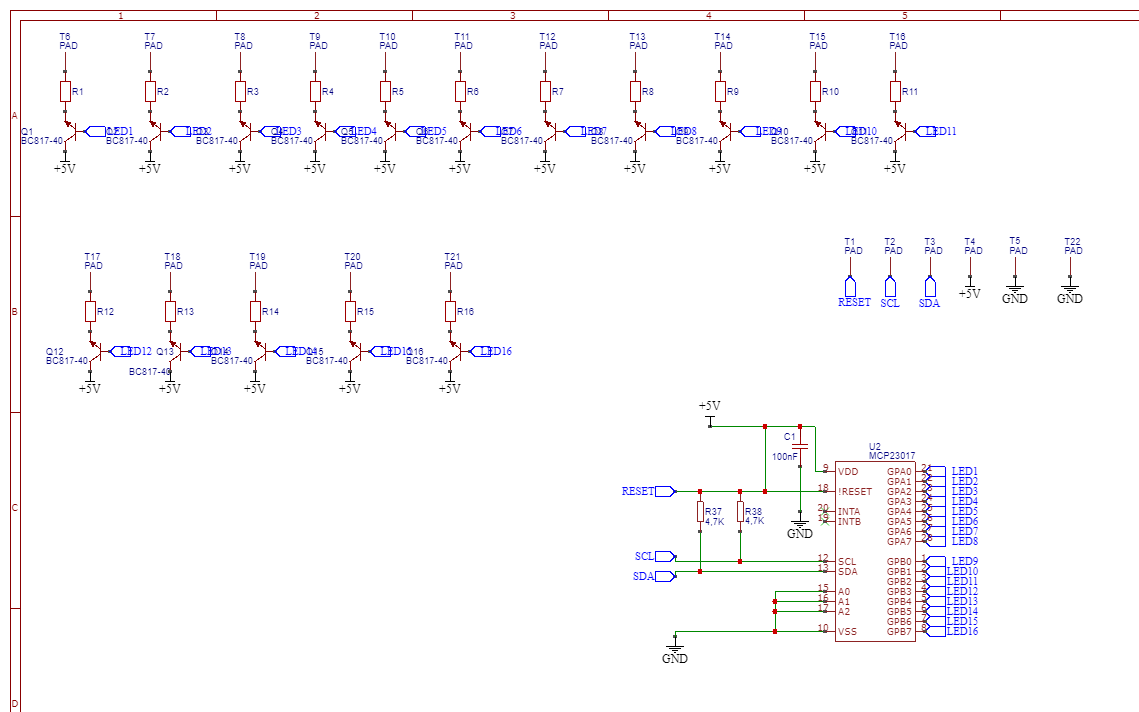The width and height of the screenshot is (1139, 712).
Task: Click the LED8 net label beside GPA7
Action: pyautogui.click(x=965, y=541)
